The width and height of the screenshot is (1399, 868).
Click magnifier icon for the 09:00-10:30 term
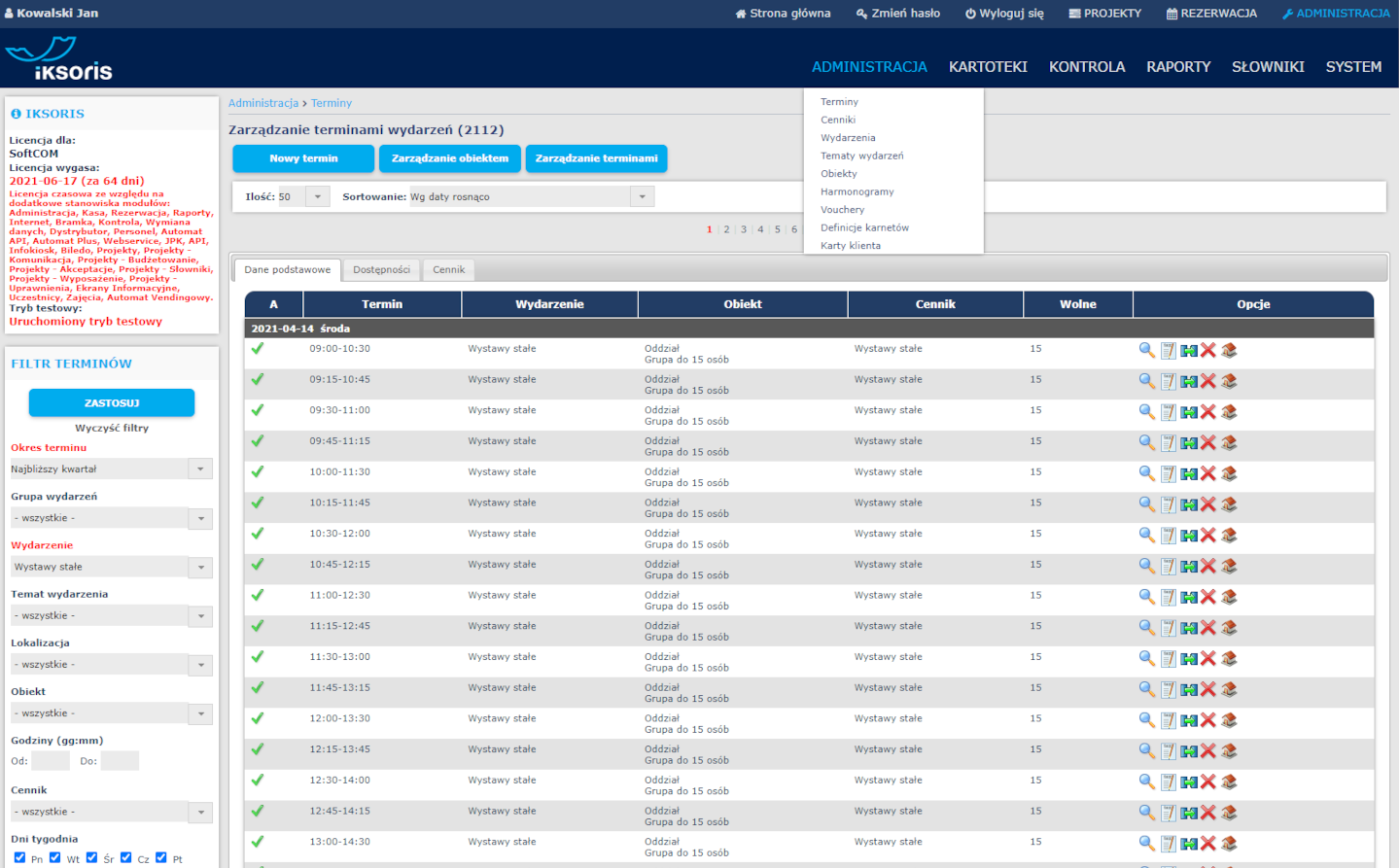1146,350
